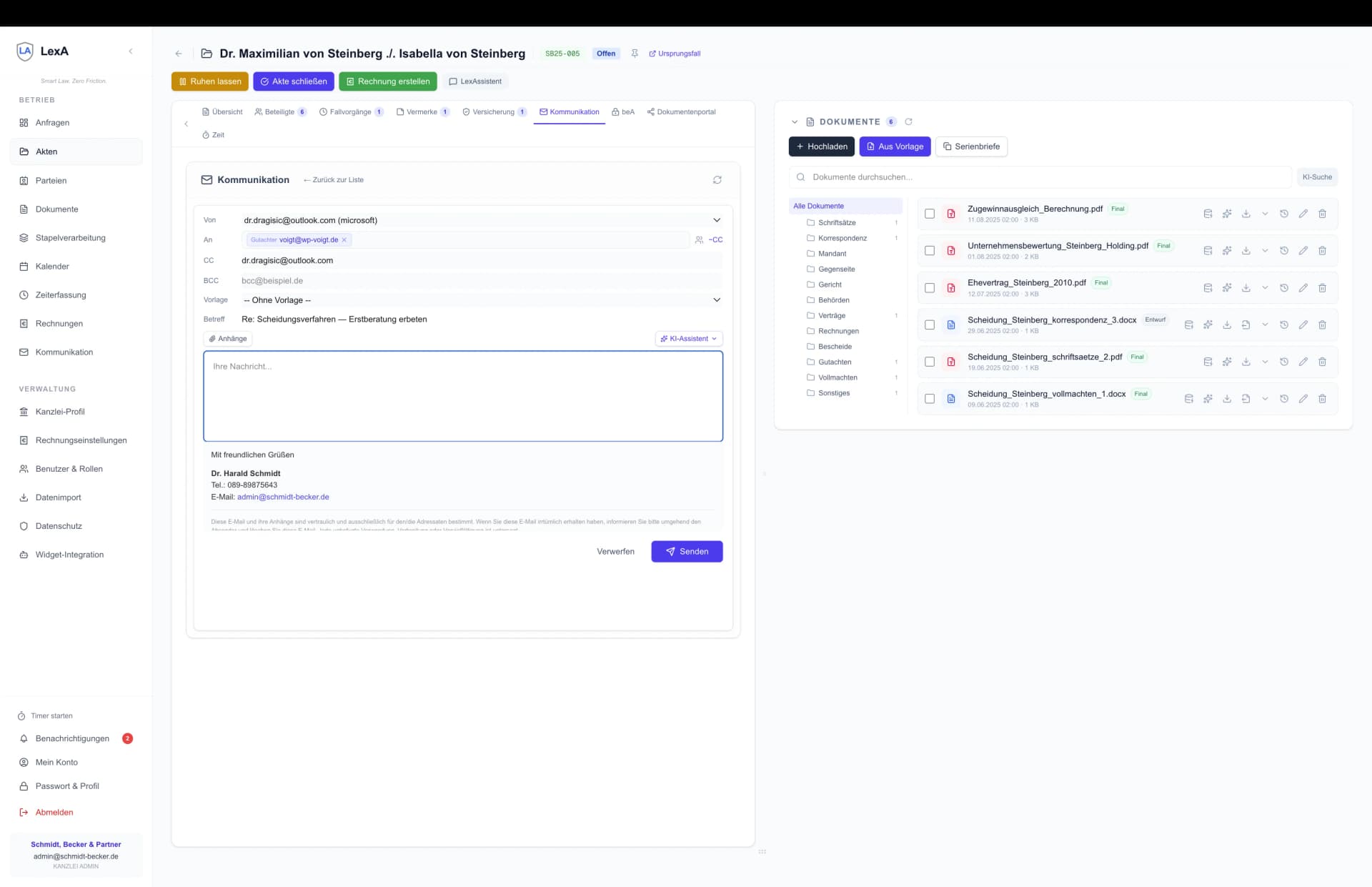Pin the case with pin icon
This screenshot has width=1372, height=887.
[x=635, y=54]
